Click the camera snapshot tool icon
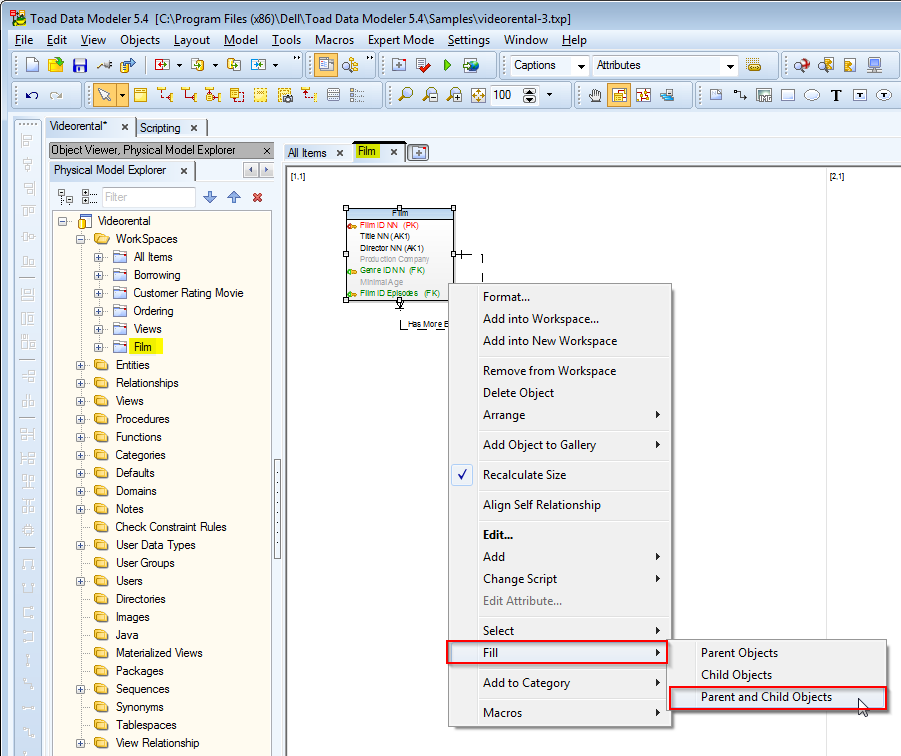901x756 pixels. pos(285,95)
